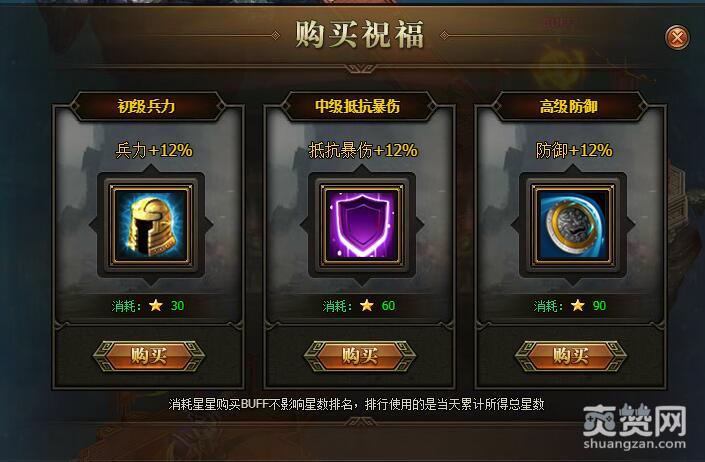Click the 抵抗暴伤+12% effect text
The height and width of the screenshot is (462, 705).
[x=363, y=150]
